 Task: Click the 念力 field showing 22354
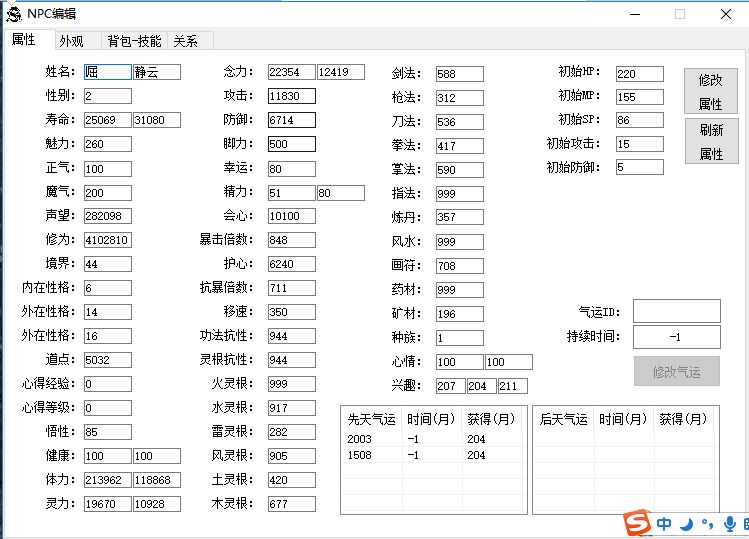(291, 72)
